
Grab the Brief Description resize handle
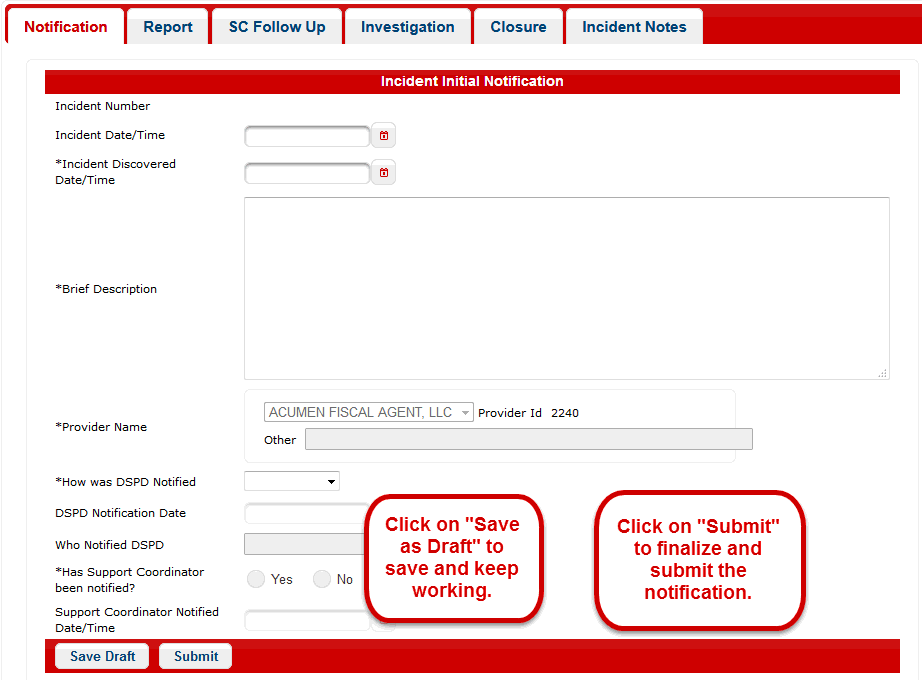882,373
